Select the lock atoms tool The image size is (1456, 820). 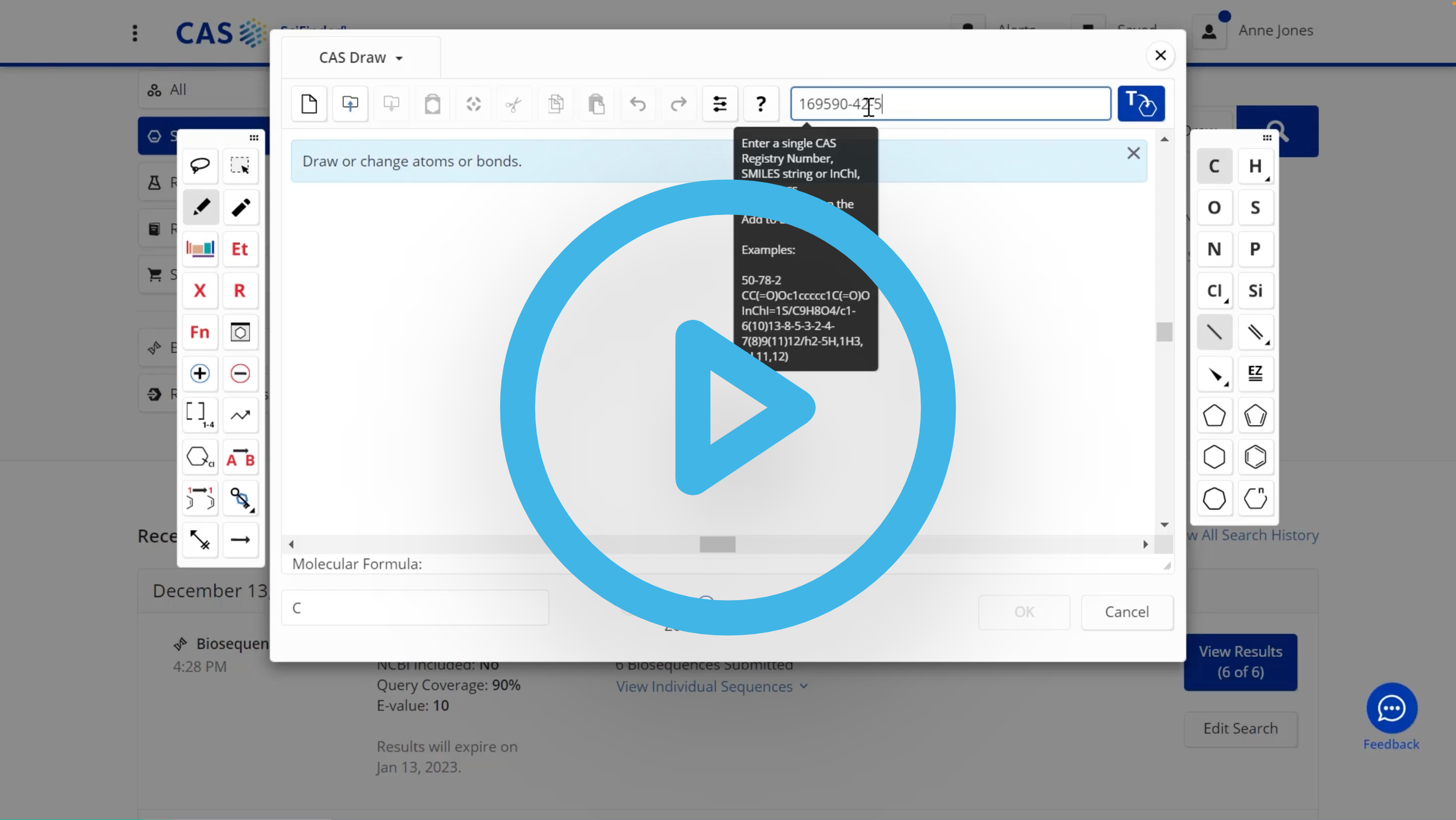(x=240, y=498)
